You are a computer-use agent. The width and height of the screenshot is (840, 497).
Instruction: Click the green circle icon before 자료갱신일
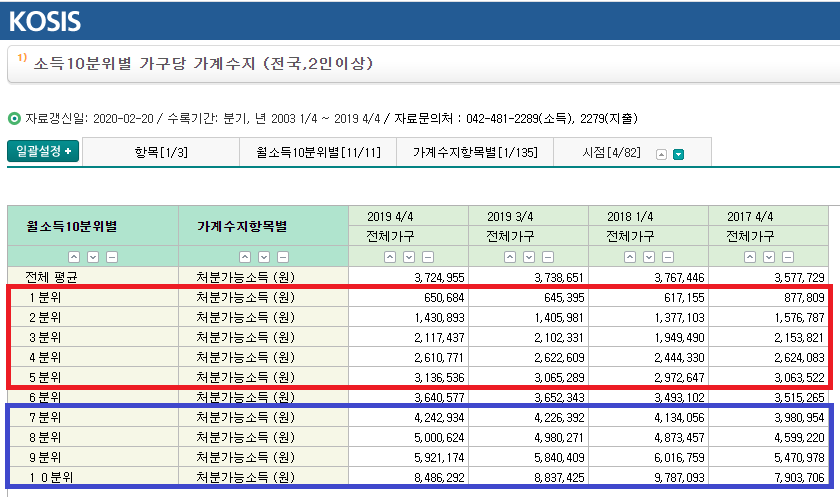pos(13,119)
